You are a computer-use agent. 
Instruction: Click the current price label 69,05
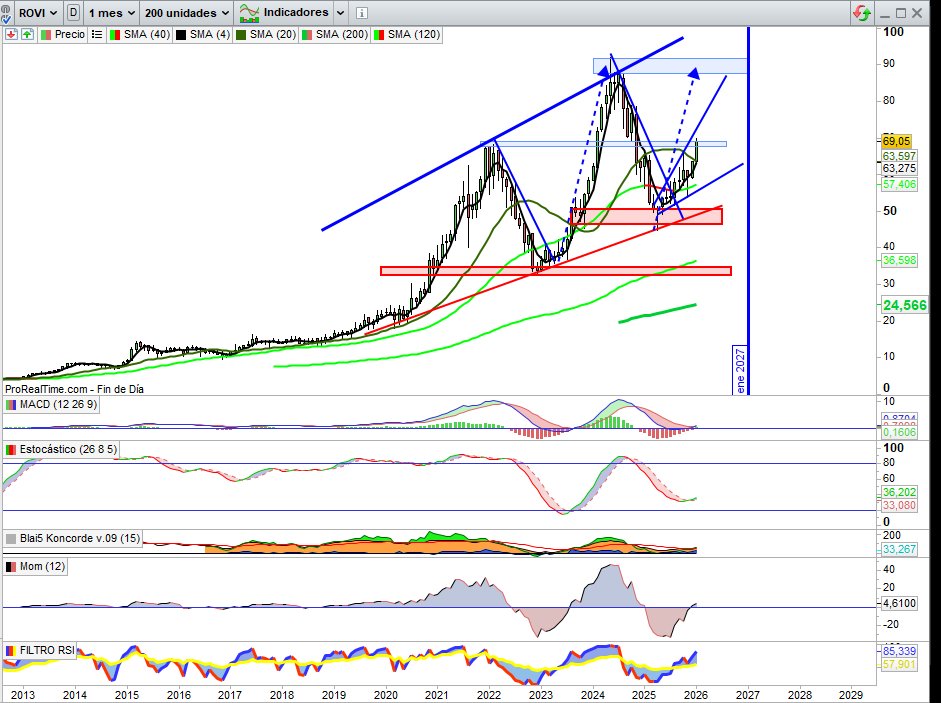point(897,142)
